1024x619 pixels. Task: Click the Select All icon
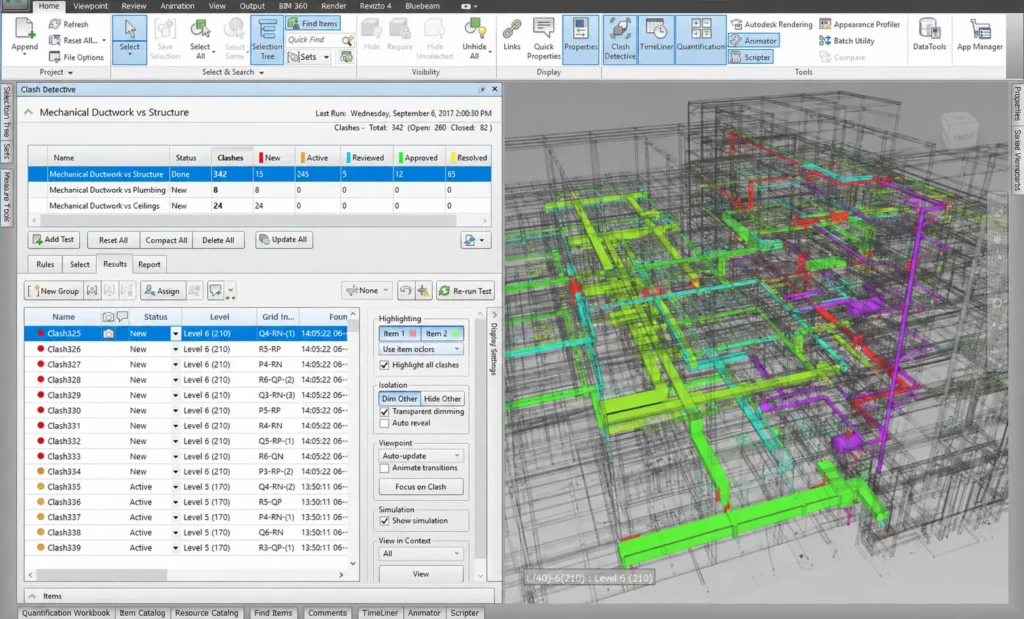pyautogui.click(x=200, y=30)
